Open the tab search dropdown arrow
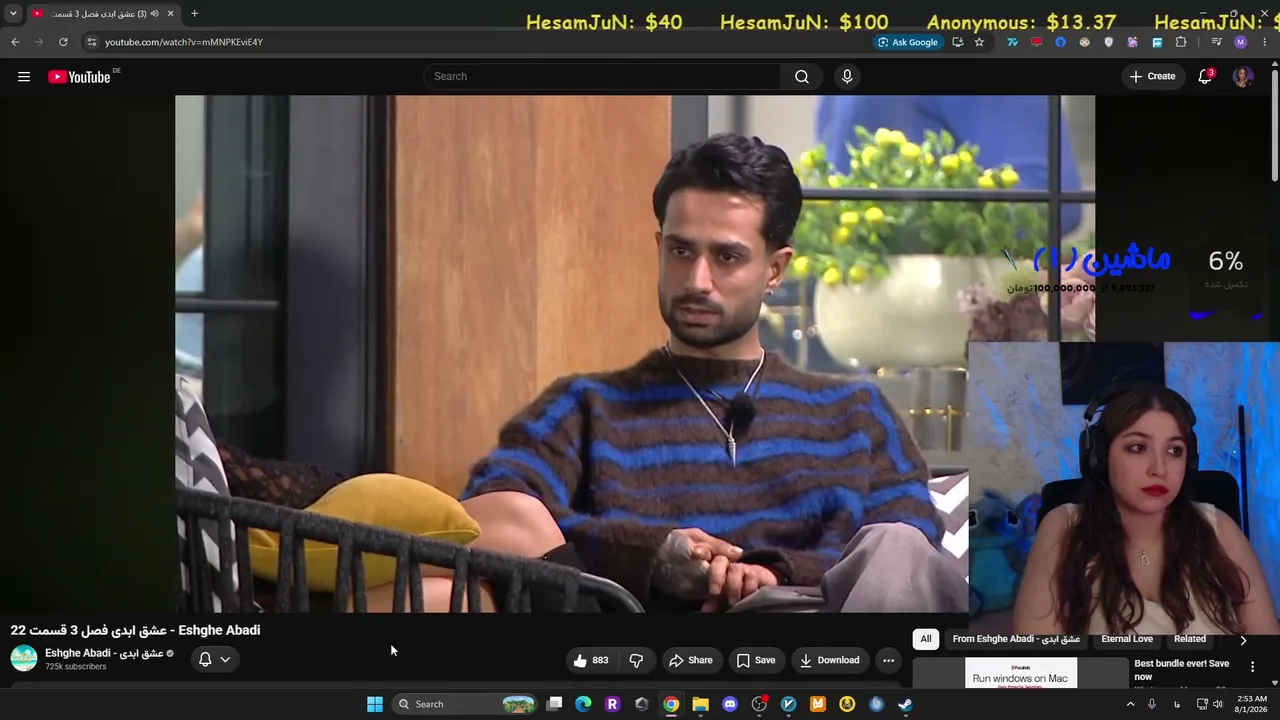Screen dimensions: 1280x720 (x=13, y=14)
